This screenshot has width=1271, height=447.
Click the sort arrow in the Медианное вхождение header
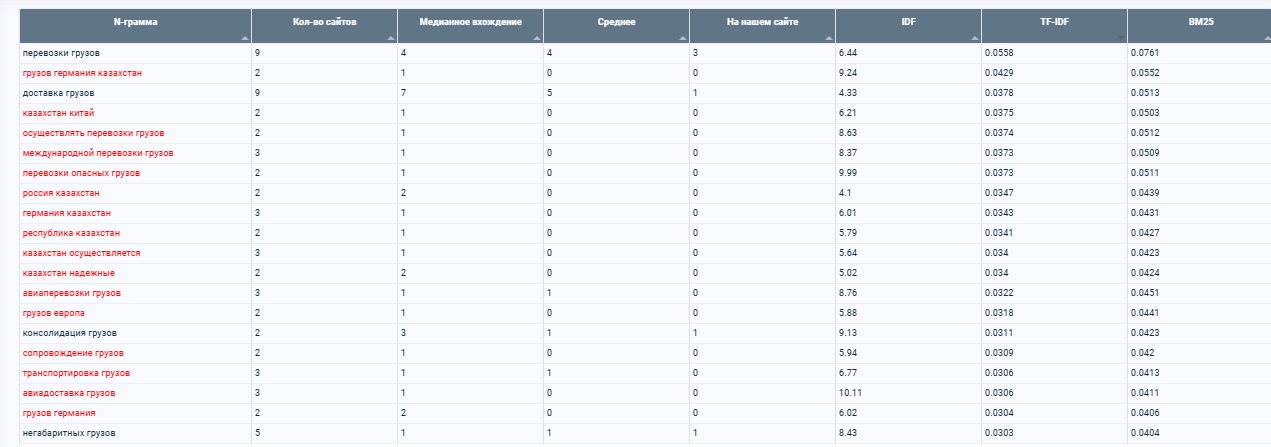537,38
